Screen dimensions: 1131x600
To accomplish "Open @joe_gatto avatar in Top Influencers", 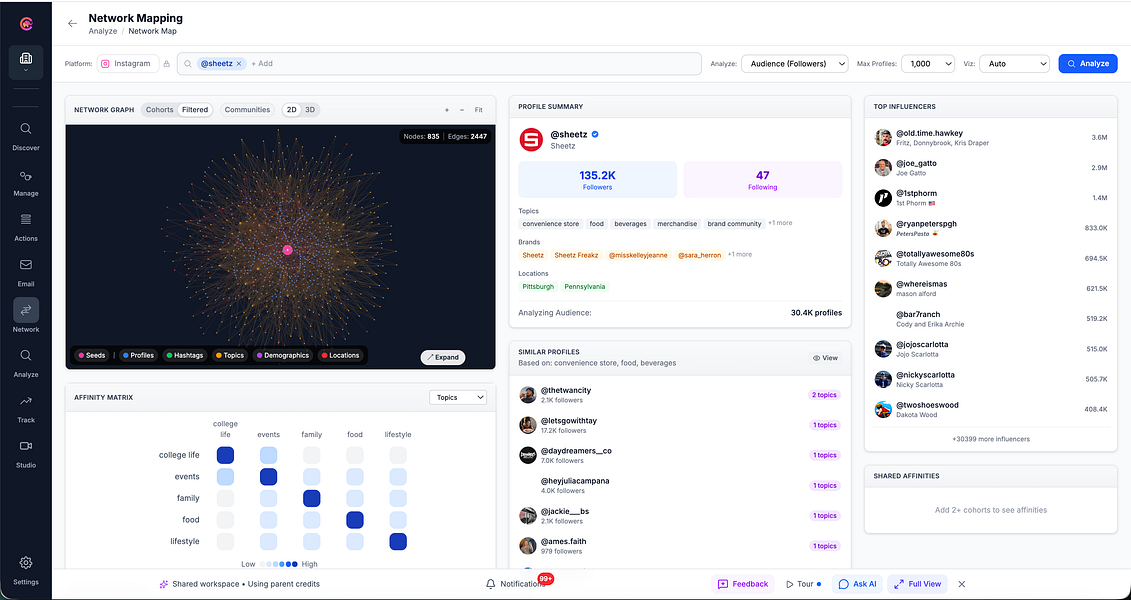I will coord(883,168).
